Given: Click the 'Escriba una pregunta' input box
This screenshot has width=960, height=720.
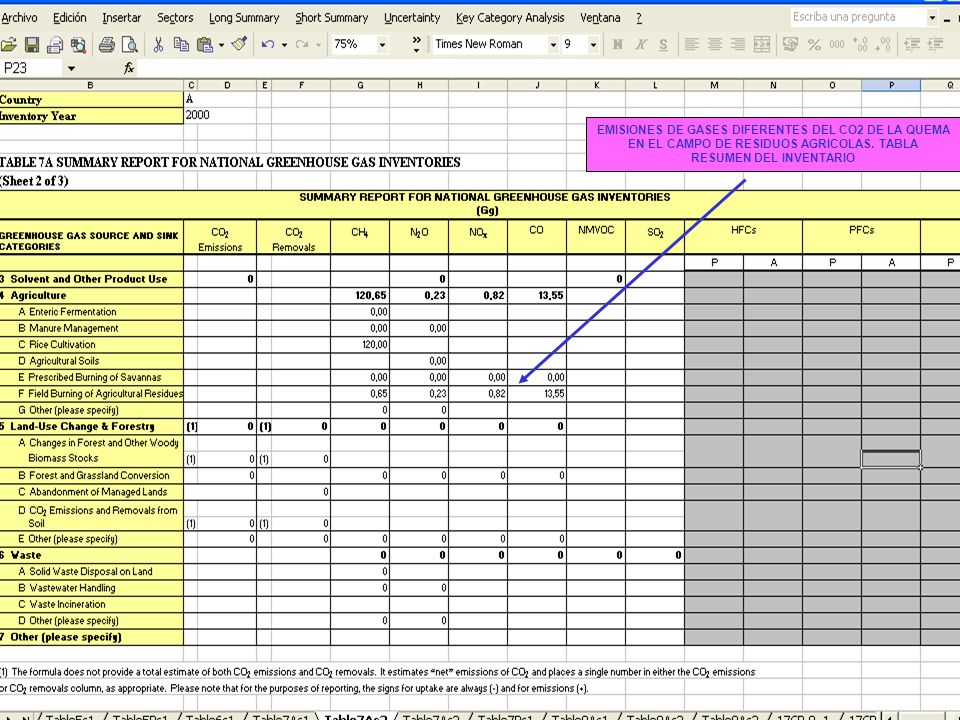Looking at the screenshot, I should [858, 17].
